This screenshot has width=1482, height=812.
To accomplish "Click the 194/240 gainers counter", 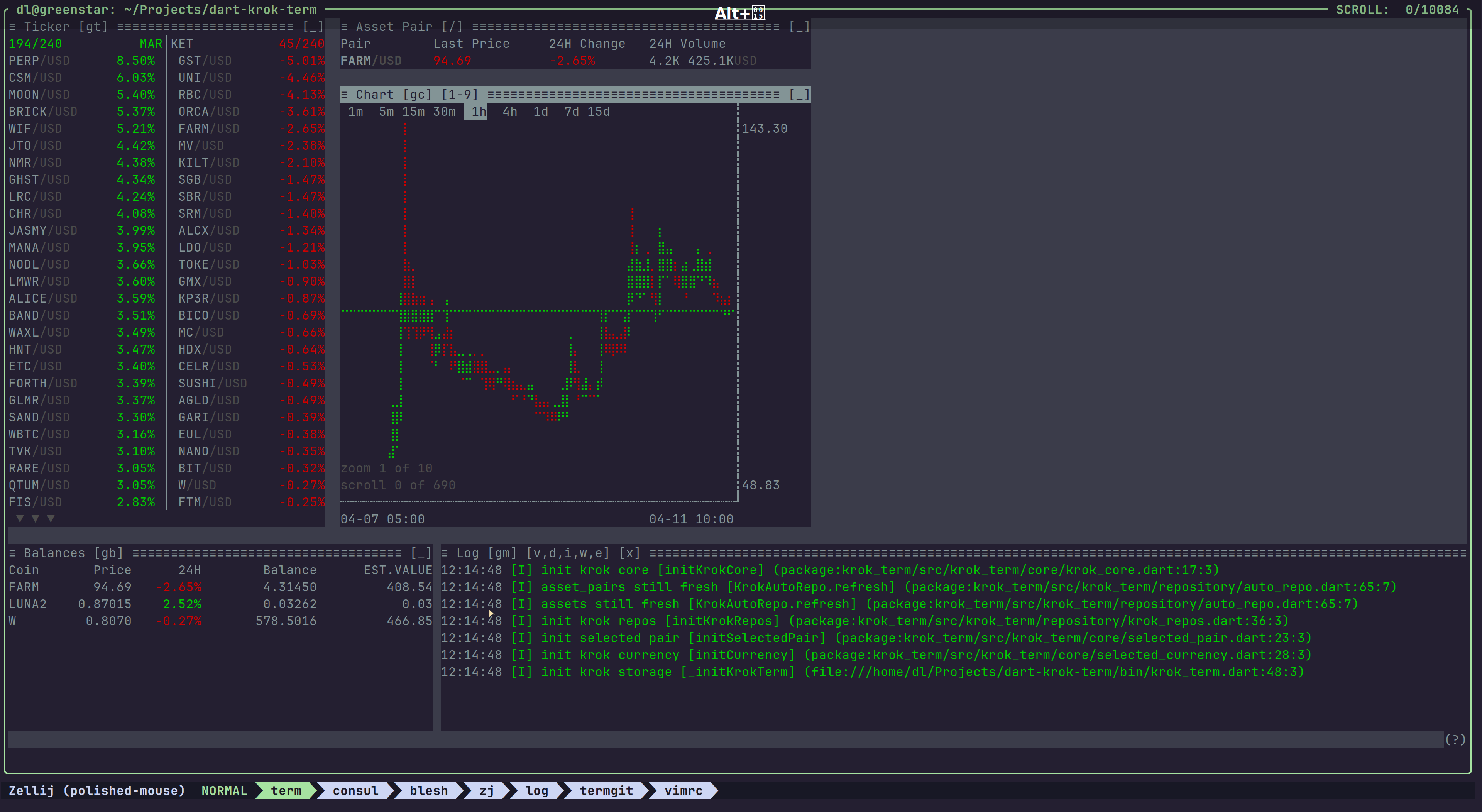I will pyautogui.click(x=35, y=44).
